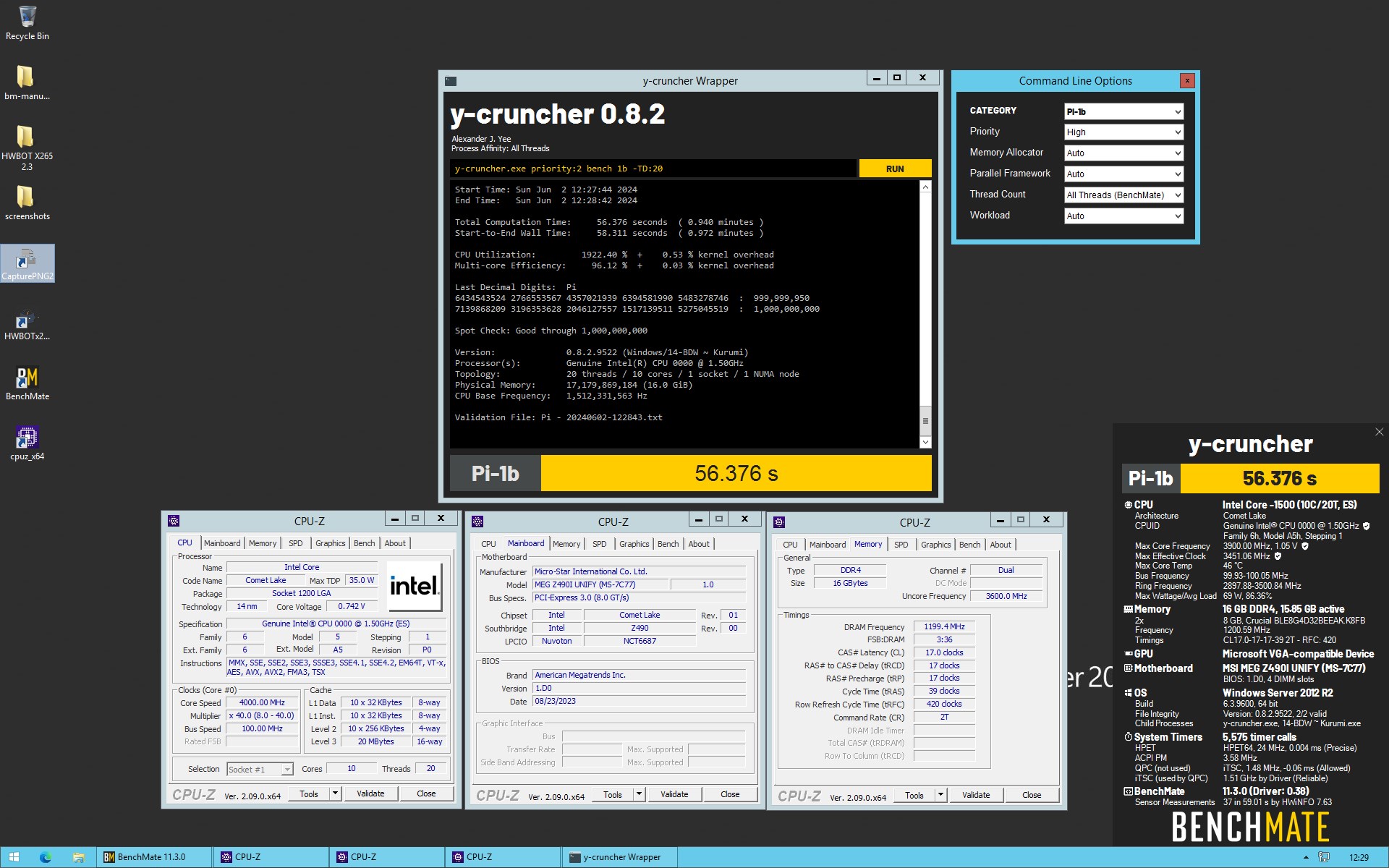Show hidden system tray icons
The width and height of the screenshot is (1389, 868).
coord(1306,857)
